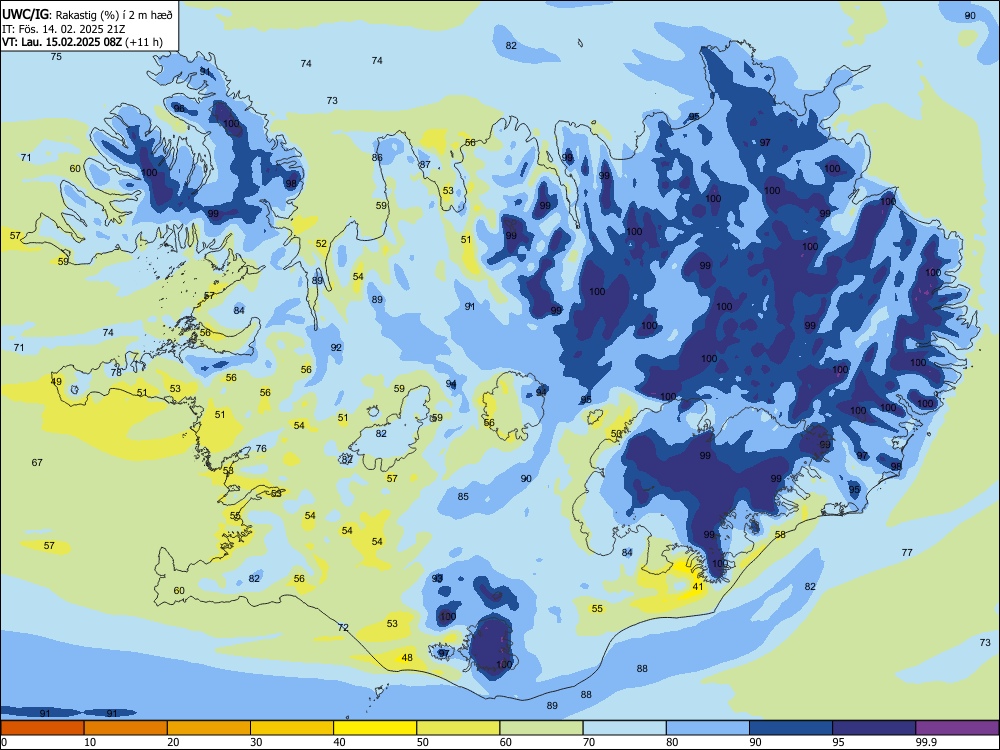Click the offshore value '67' in the west
Image resolution: width=1000 pixels, height=750 pixels.
pyautogui.click(x=37, y=462)
